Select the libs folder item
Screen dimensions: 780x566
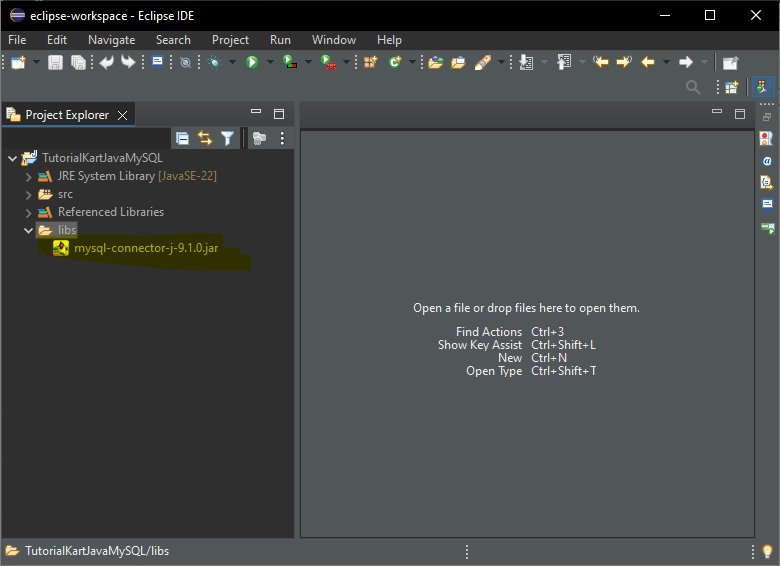coord(57,230)
